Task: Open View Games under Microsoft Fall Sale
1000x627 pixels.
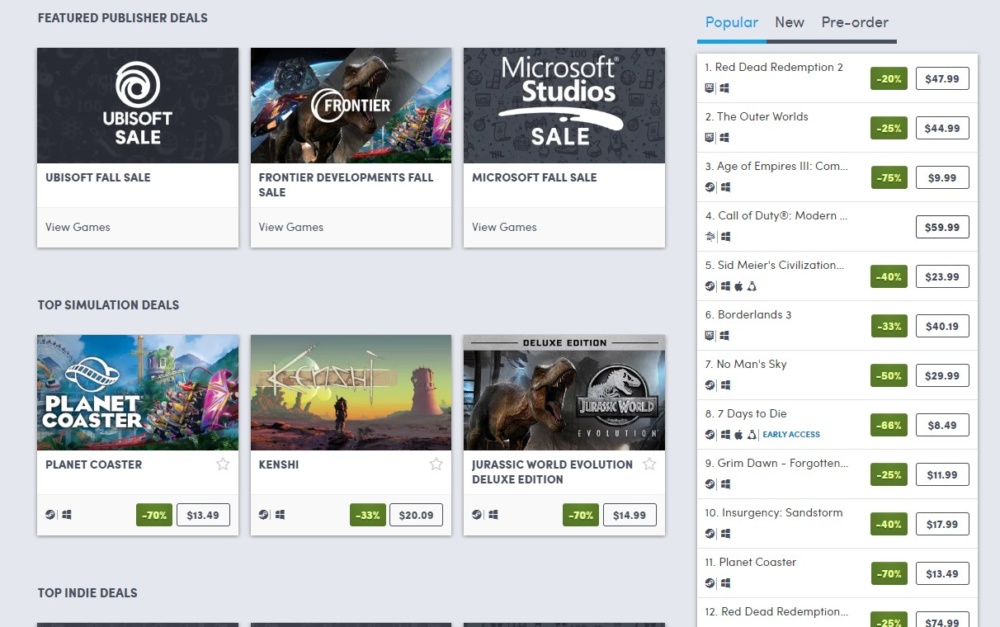Action: pos(504,227)
